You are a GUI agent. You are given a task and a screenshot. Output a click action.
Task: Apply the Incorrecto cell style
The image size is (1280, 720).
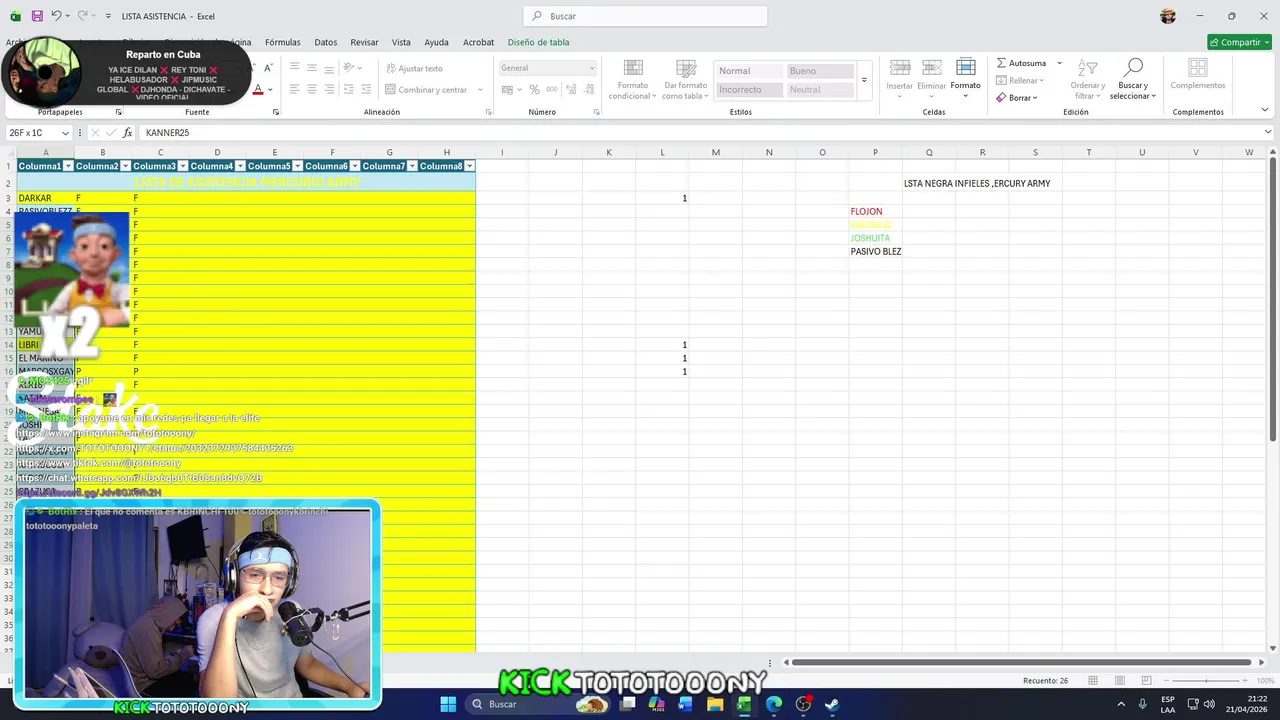click(749, 89)
